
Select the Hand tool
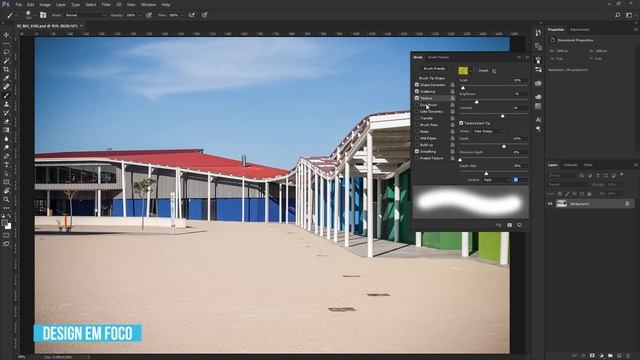click(x=6, y=191)
